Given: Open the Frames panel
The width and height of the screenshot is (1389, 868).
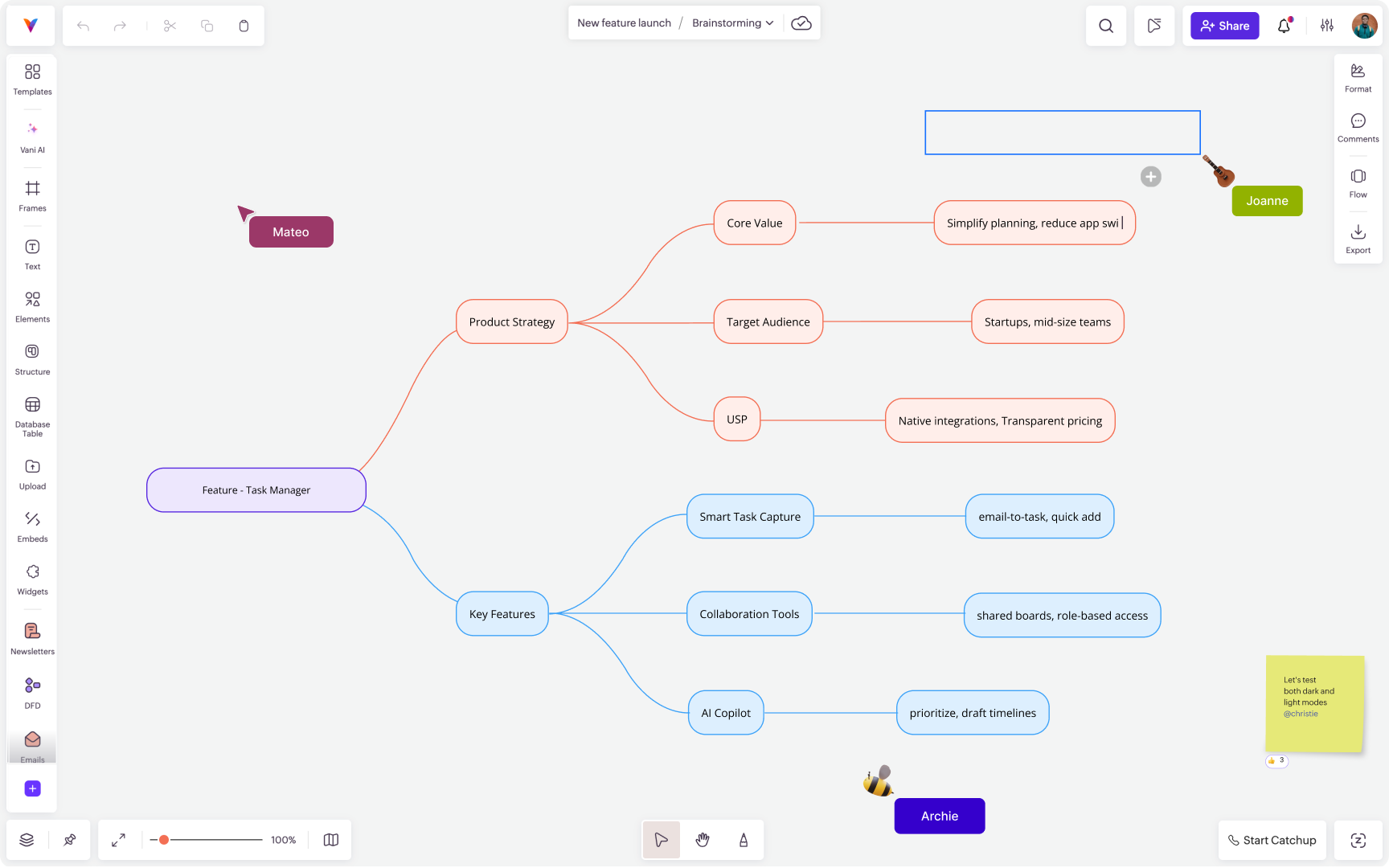Looking at the screenshot, I should click(32, 195).
